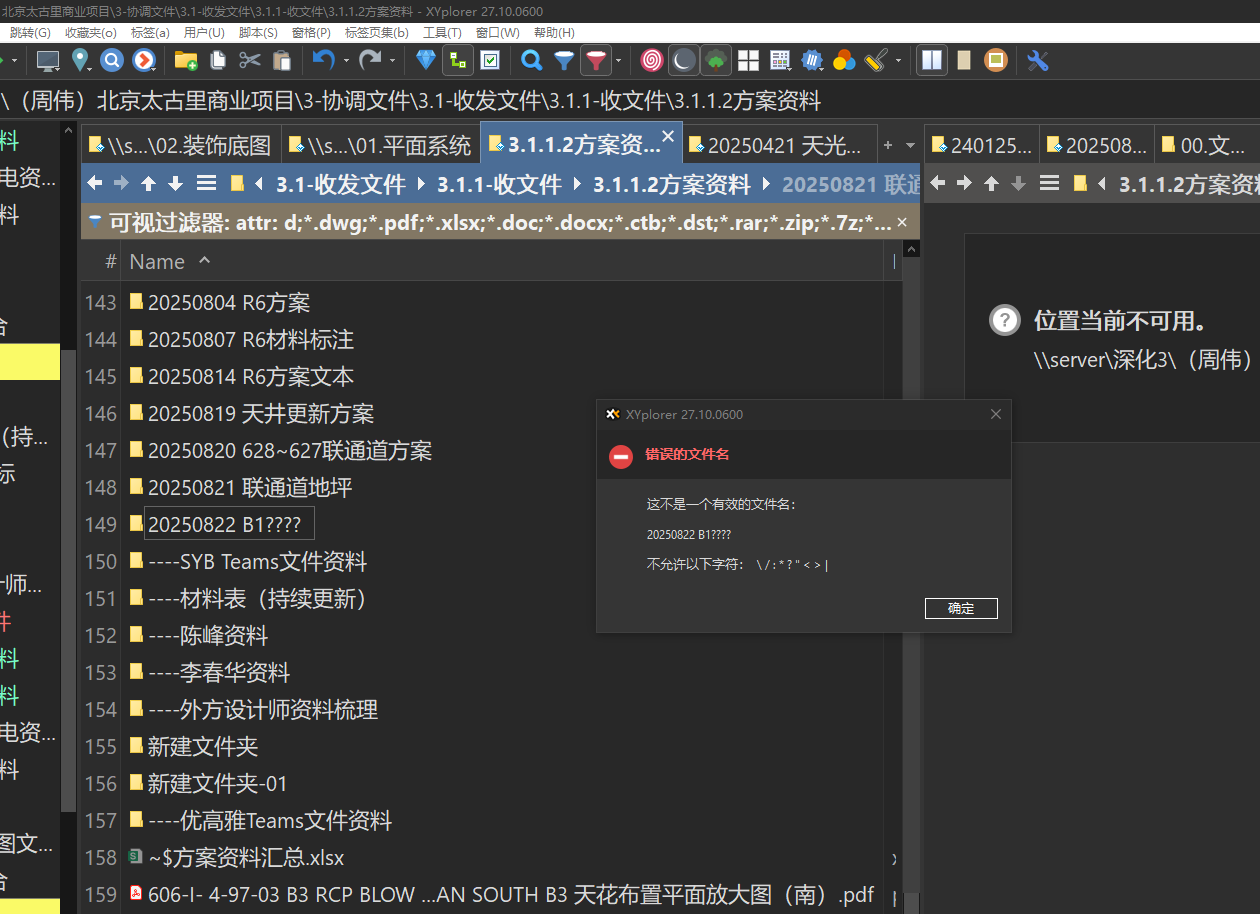Click the blue funnel filter icon
Viewport: 1260px width, 914px height.
(x=564, y=61)
